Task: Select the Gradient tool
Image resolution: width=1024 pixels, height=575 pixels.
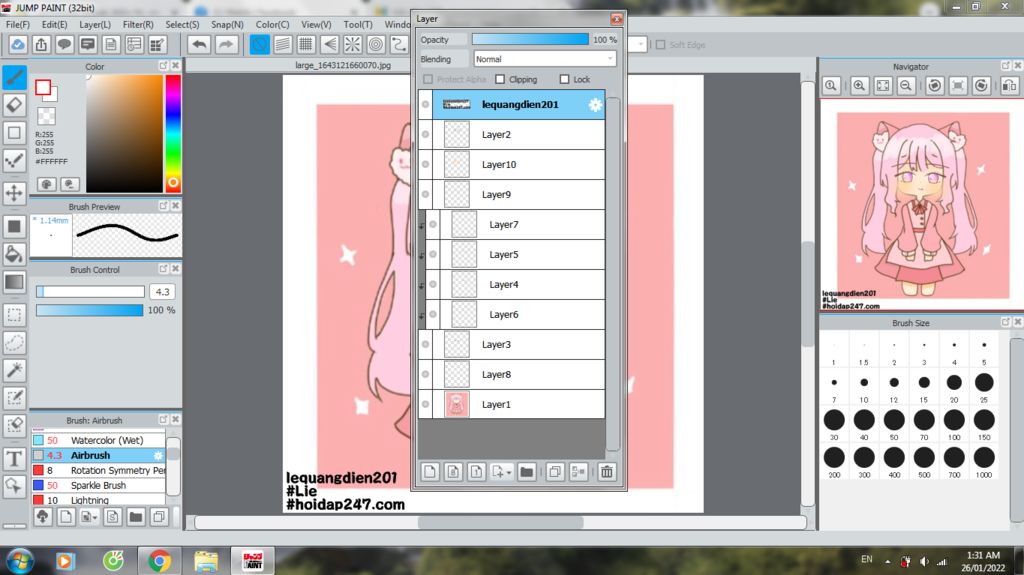Action: [14, 282]
